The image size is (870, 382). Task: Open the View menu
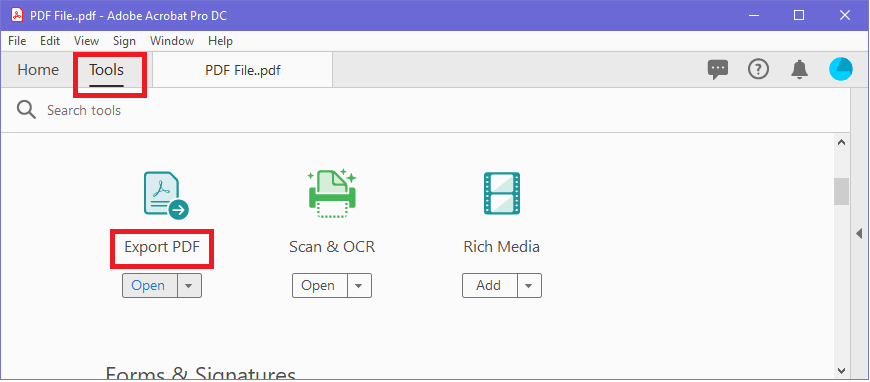click(87, 41)
